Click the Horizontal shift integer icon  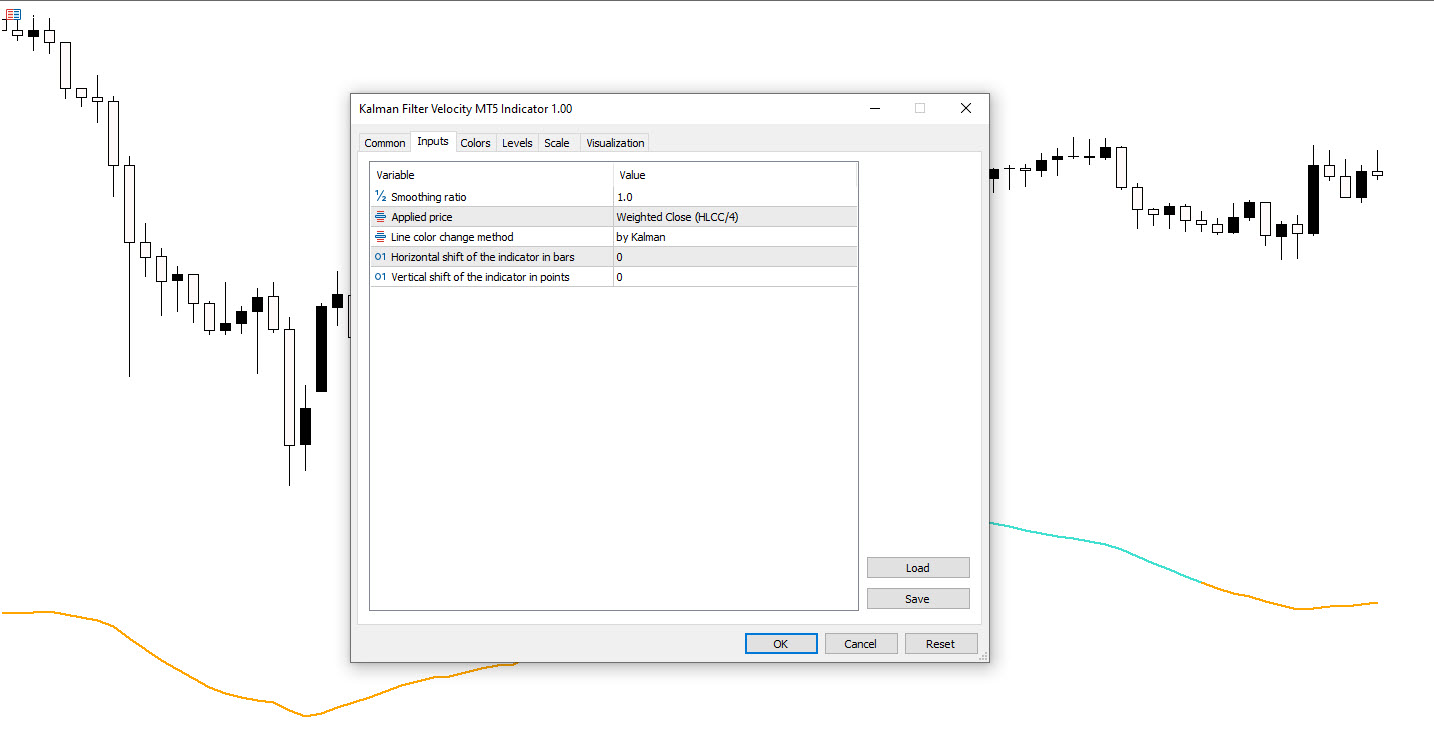(380, 257)
